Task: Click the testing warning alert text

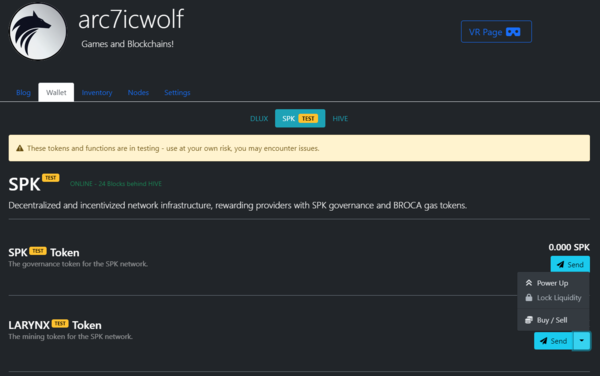Action: pos(173,148)
